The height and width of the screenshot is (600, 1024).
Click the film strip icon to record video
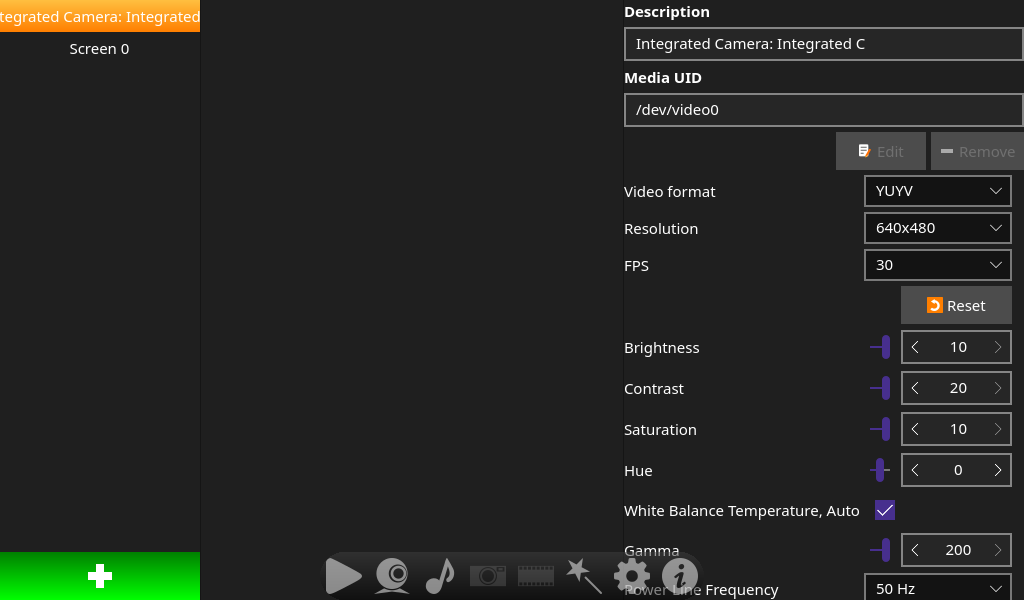pyautogui.click(x=535, y=575)
